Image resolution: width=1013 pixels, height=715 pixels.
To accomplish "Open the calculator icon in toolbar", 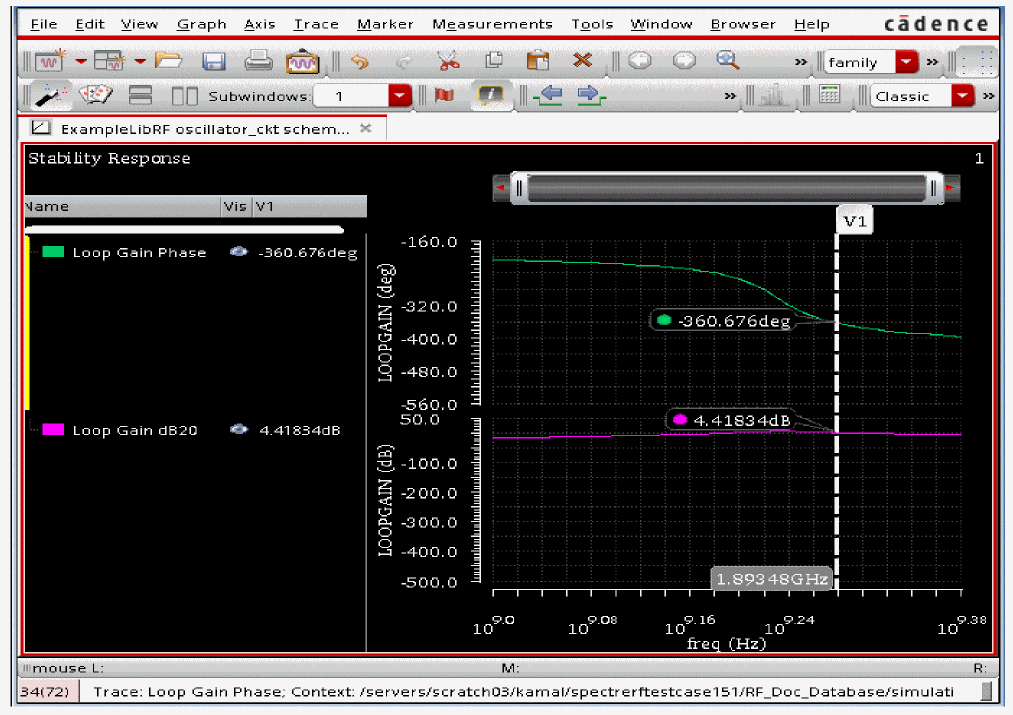I will coord(829,95).
